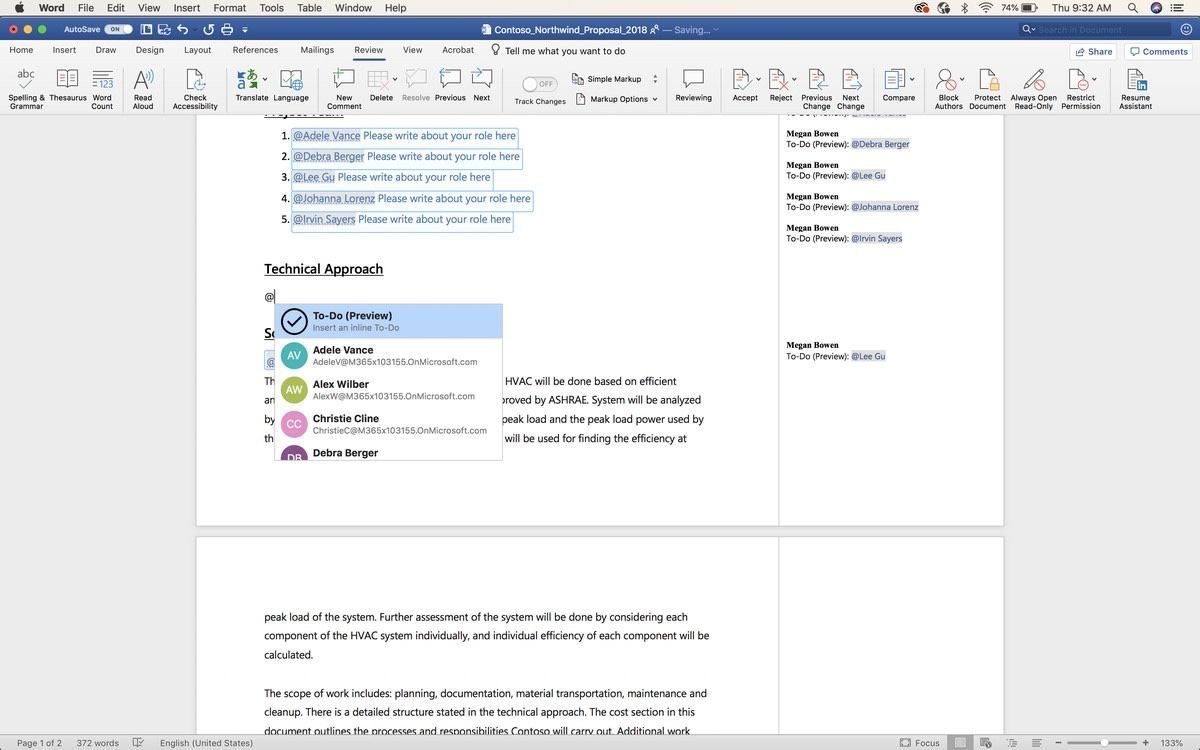Select Protect Document in the ribbon
This screenshot has height=750, width=1200.
(987, 87)
